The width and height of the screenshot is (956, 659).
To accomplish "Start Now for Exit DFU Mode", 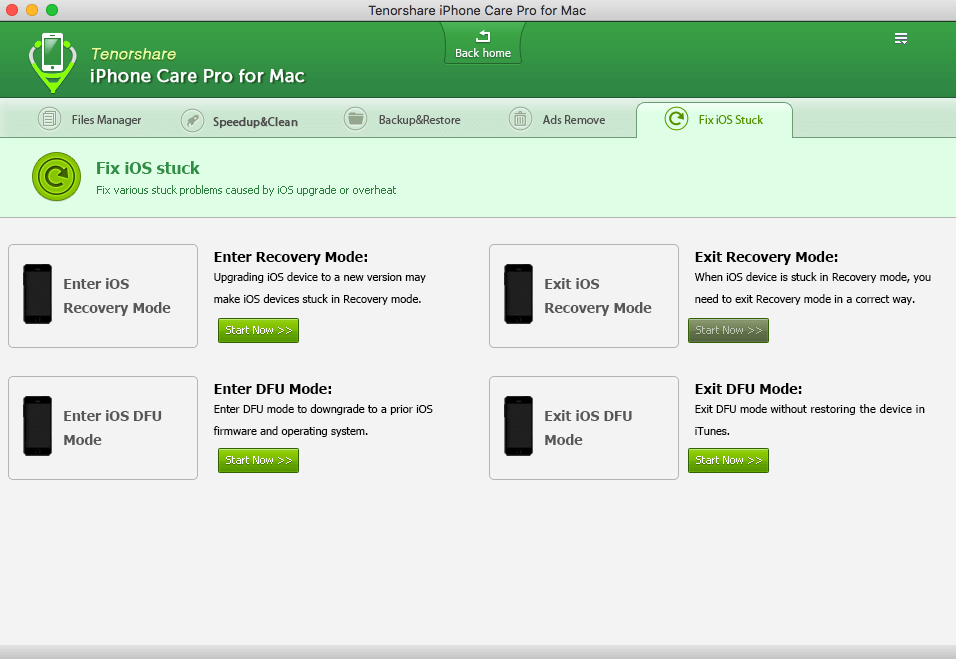I will pyautogui.click(x=729, y=460).
